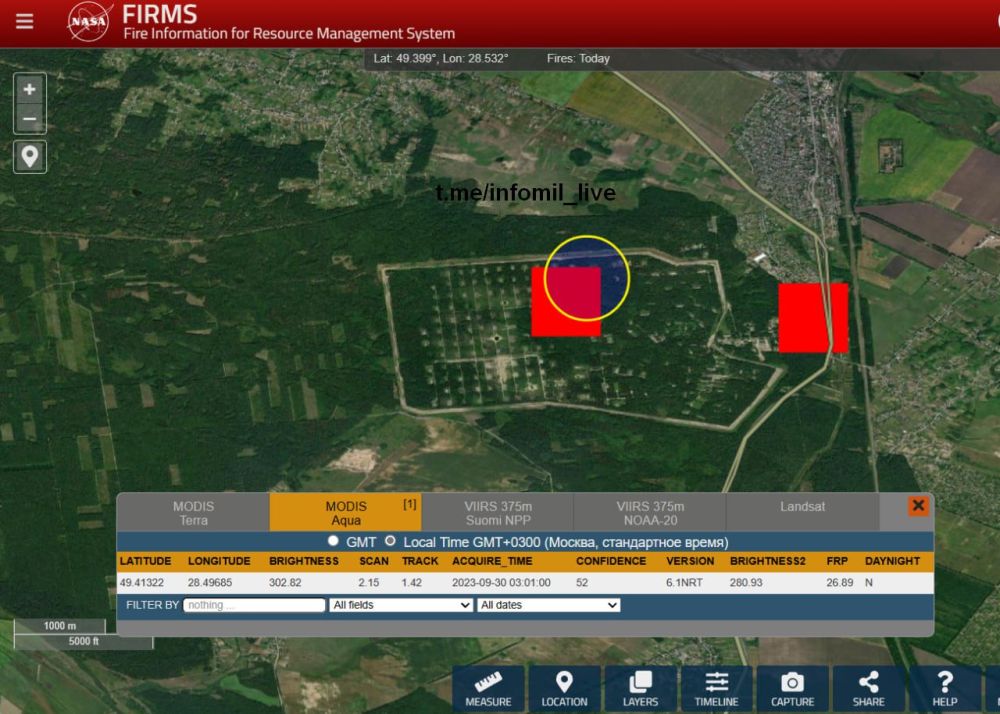The width and height of the screenshot is (1000, 714).
Task: Capture a map screenshot
Action: [792, 688]
